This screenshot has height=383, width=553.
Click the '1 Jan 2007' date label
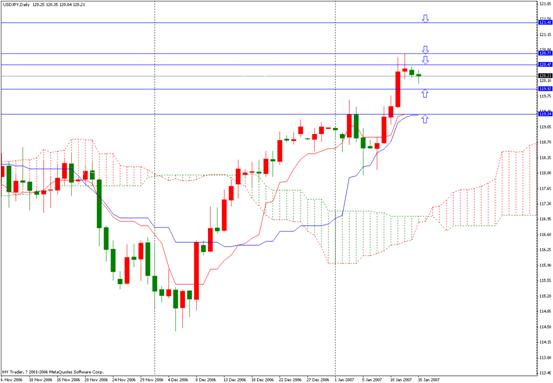click(x=346, y=380)
